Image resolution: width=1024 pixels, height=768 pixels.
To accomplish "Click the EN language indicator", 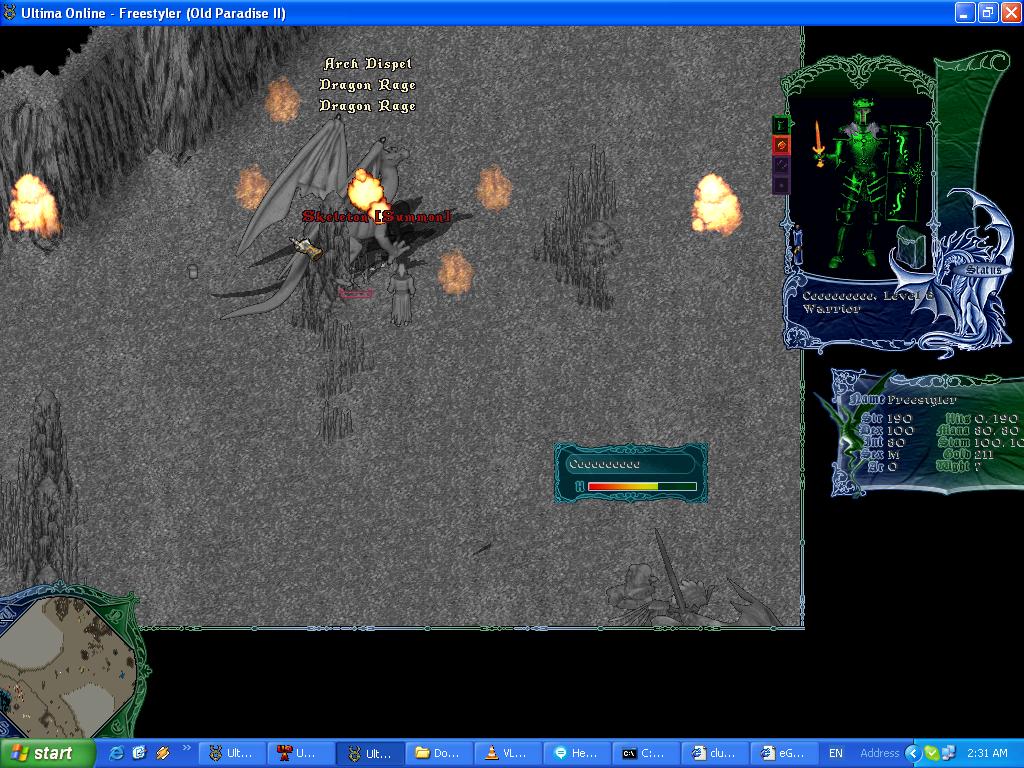I will click(836, 753).
